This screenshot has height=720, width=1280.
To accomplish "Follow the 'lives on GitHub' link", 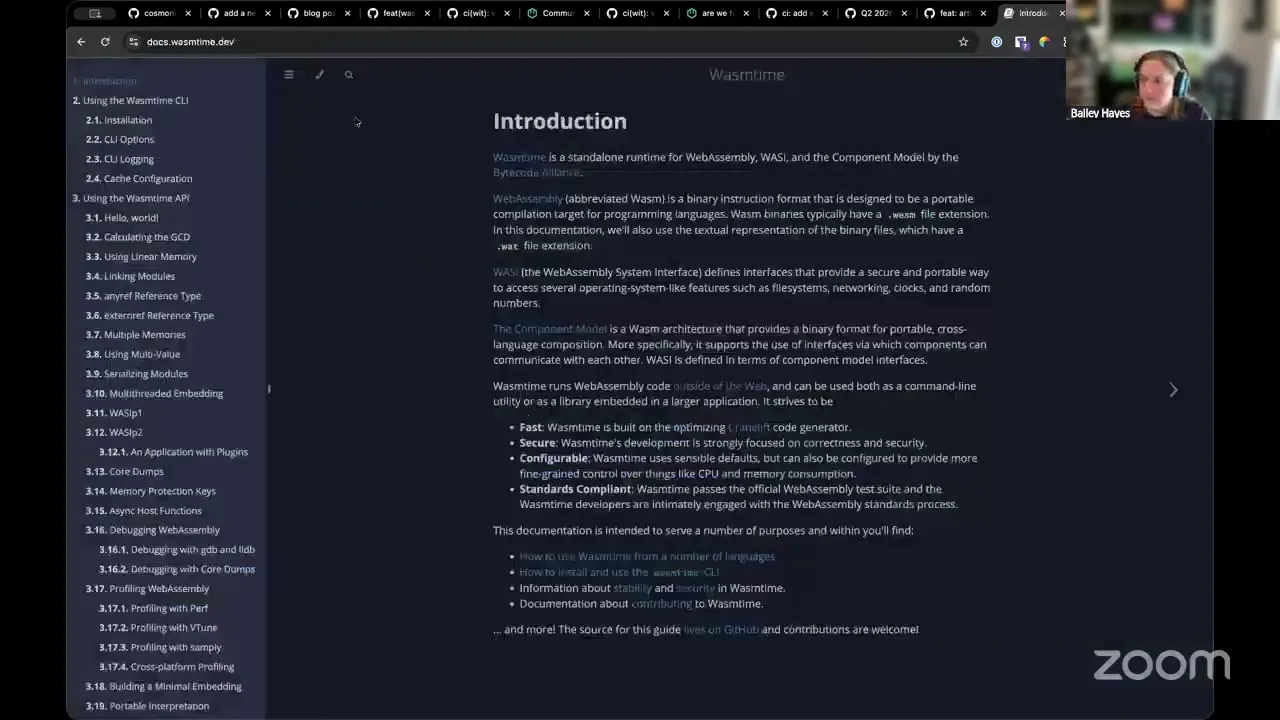I will pos(721,630).
